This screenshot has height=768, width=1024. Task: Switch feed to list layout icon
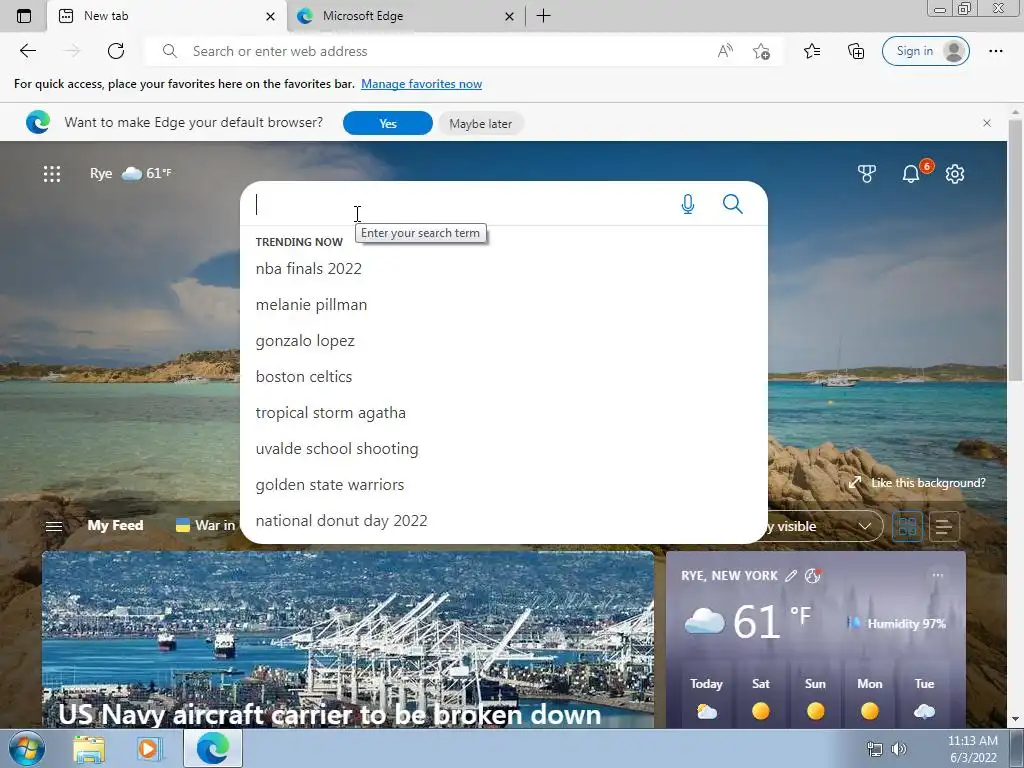pos(944,526)
